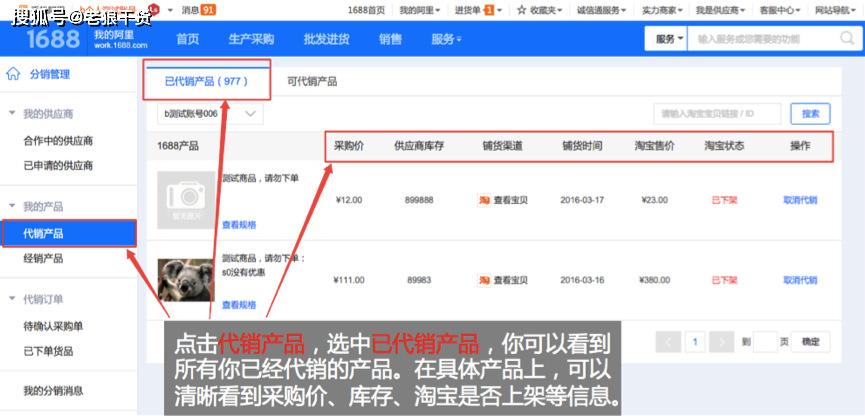Viewport: 865px width, 416px height.
Task: Click the 已下架 status in ¥380.00 row
Action: pos(724,280)
